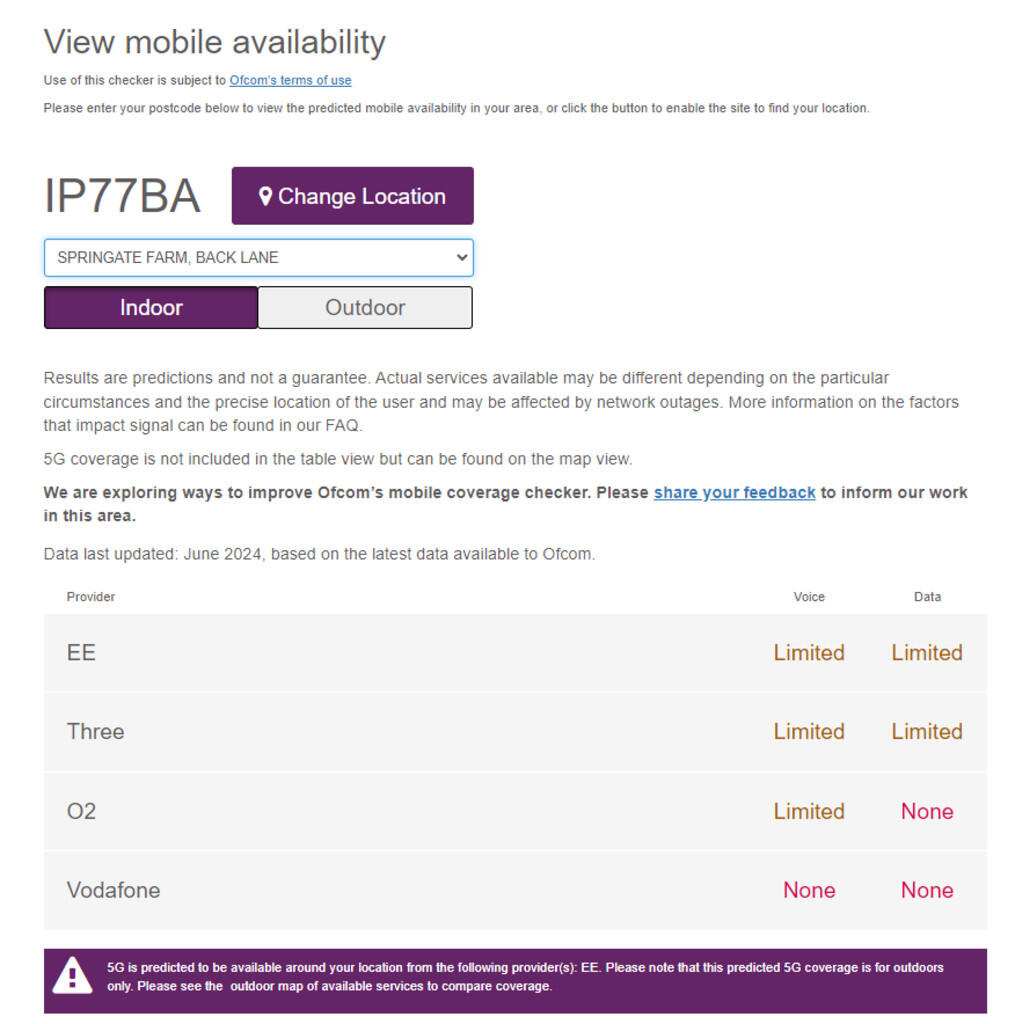Click EE's Voice Limited status
The height and width of the screenshot is (1024, 1015).
(x=809, y=653)
